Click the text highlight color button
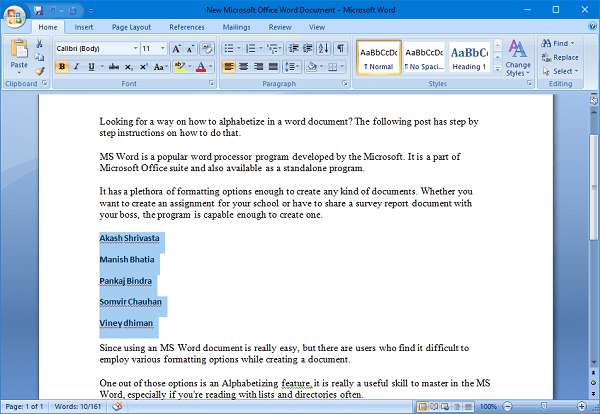The width and height of the screenshot is (600, 414). (x=179, y=67)
